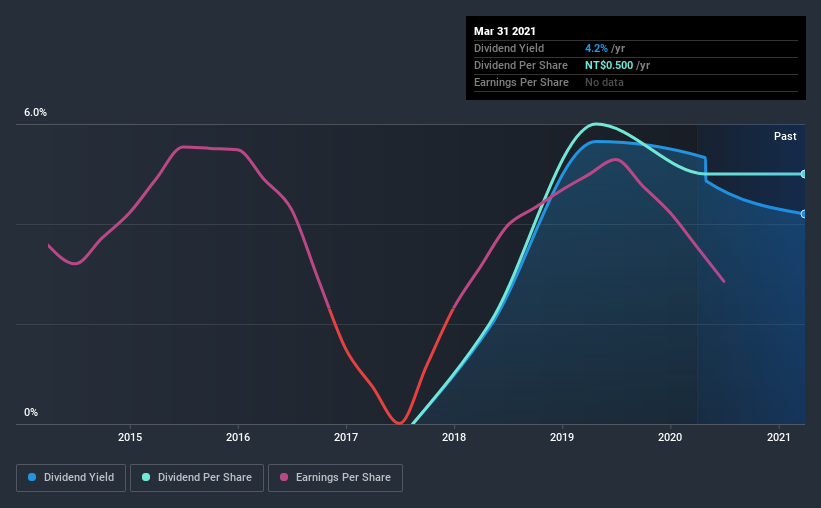Viewport: 821px width, 508px height.
Task: Click the 2017 x-axis label
Action: (346, 437)
